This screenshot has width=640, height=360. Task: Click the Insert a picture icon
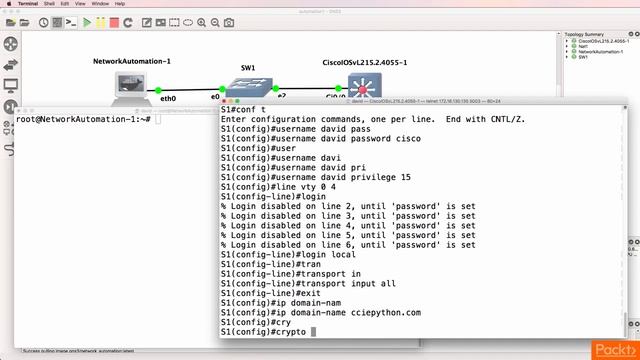[x=160, y=23]
